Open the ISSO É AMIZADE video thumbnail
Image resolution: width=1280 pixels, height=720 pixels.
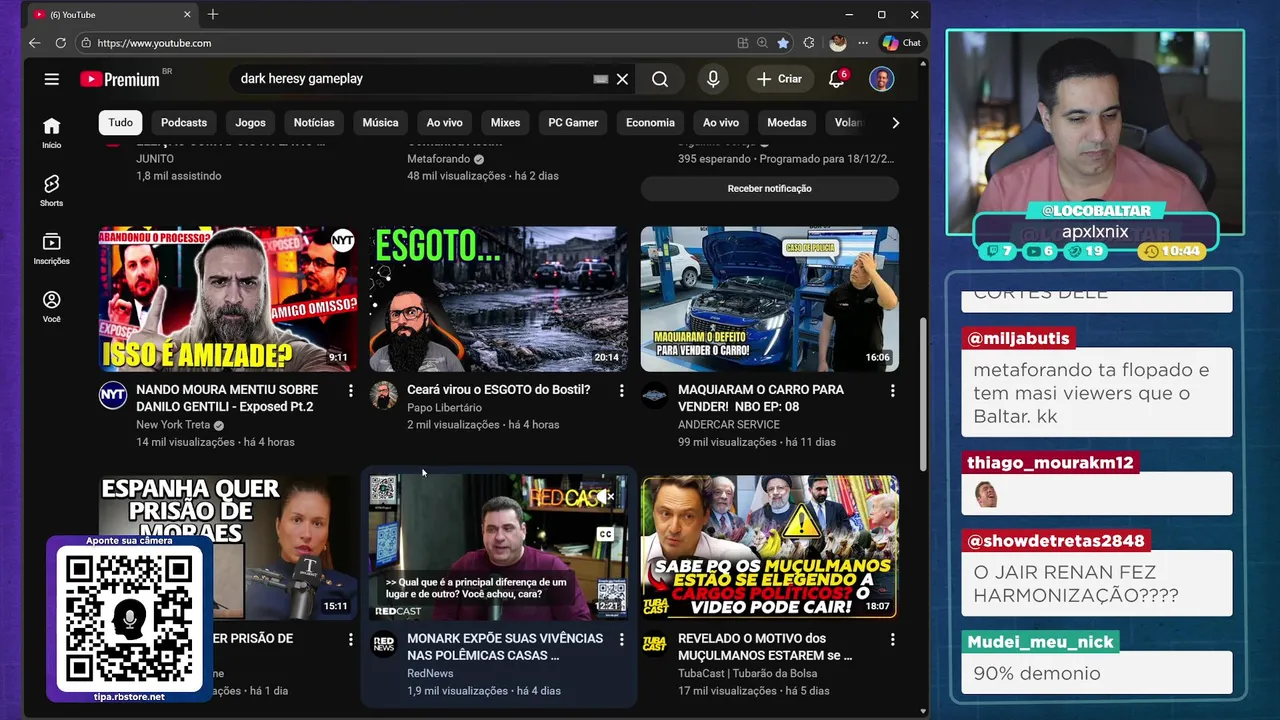pos(228,299)
